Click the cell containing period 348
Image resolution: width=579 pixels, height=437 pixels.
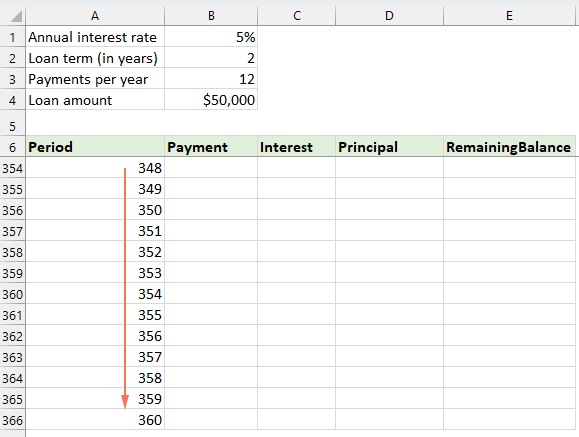[x=95, y=168]
